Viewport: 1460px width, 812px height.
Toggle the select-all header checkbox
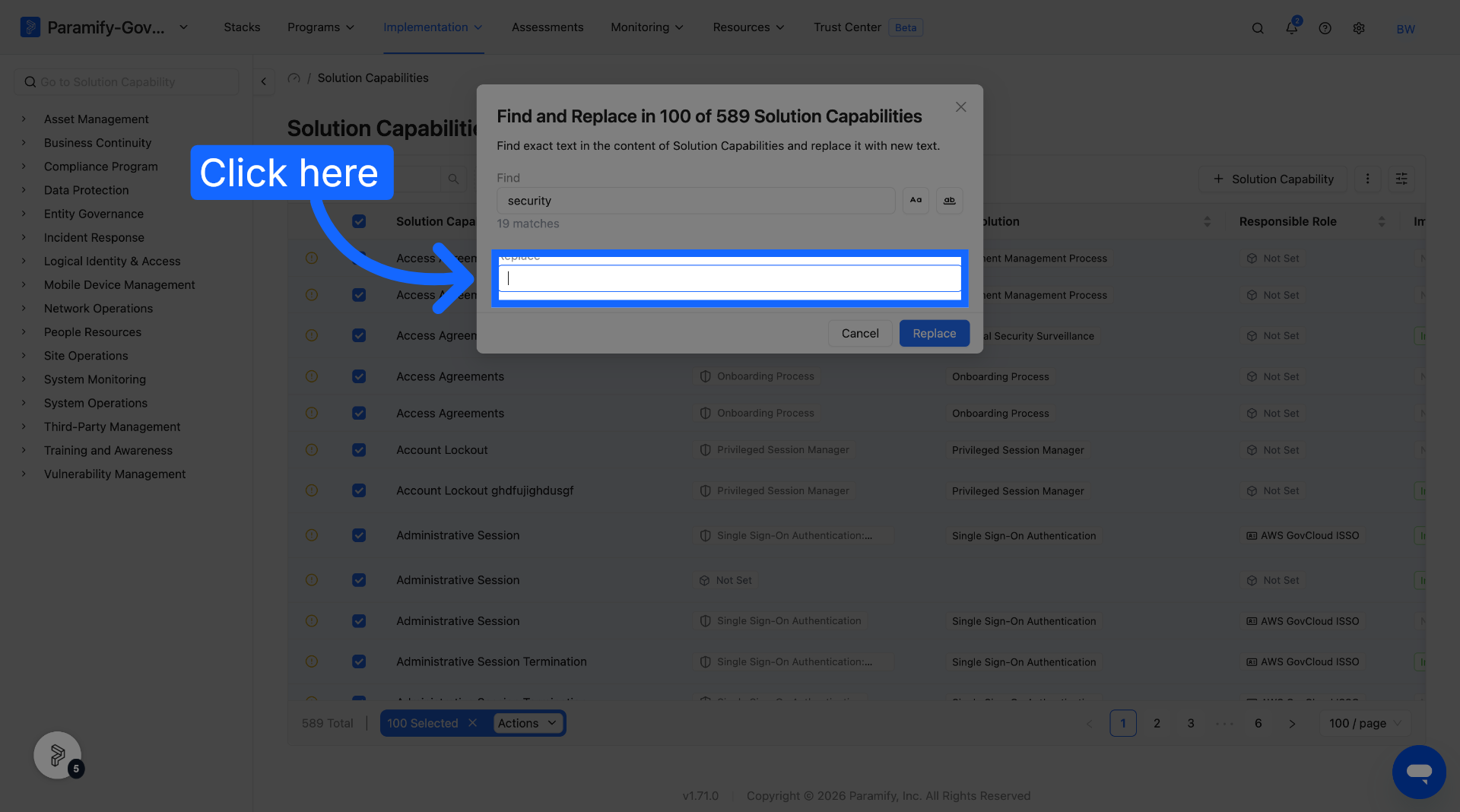(x=359, y=221)
